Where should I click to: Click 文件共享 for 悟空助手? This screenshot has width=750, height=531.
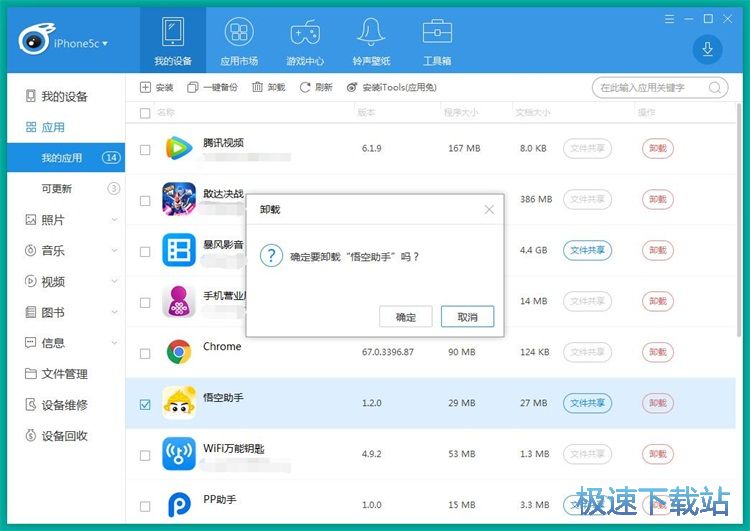(587, 403)
